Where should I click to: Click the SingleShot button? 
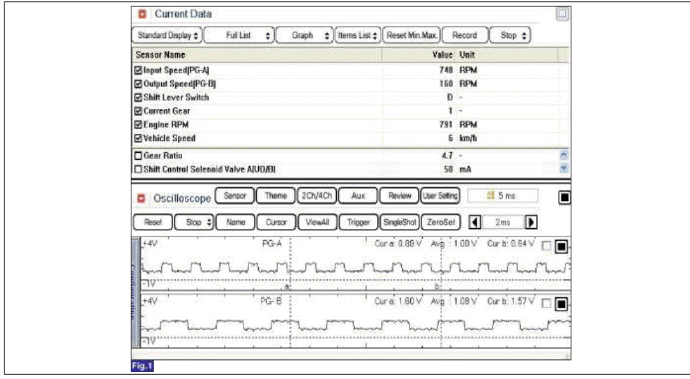(400, 222)
